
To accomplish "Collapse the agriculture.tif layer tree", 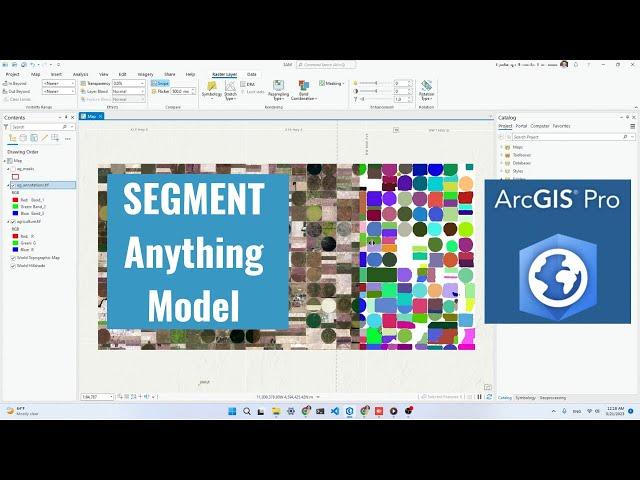I will 8,222.
